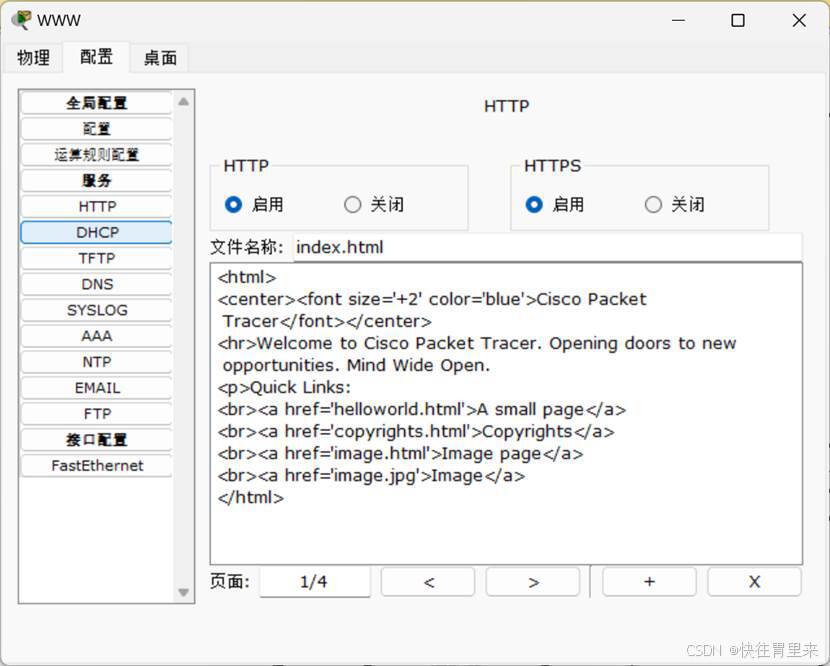Image resolution: width=830 pixels, height=666 pixels.
Task: Open the TFTP service settings
Action: [97, 258]
